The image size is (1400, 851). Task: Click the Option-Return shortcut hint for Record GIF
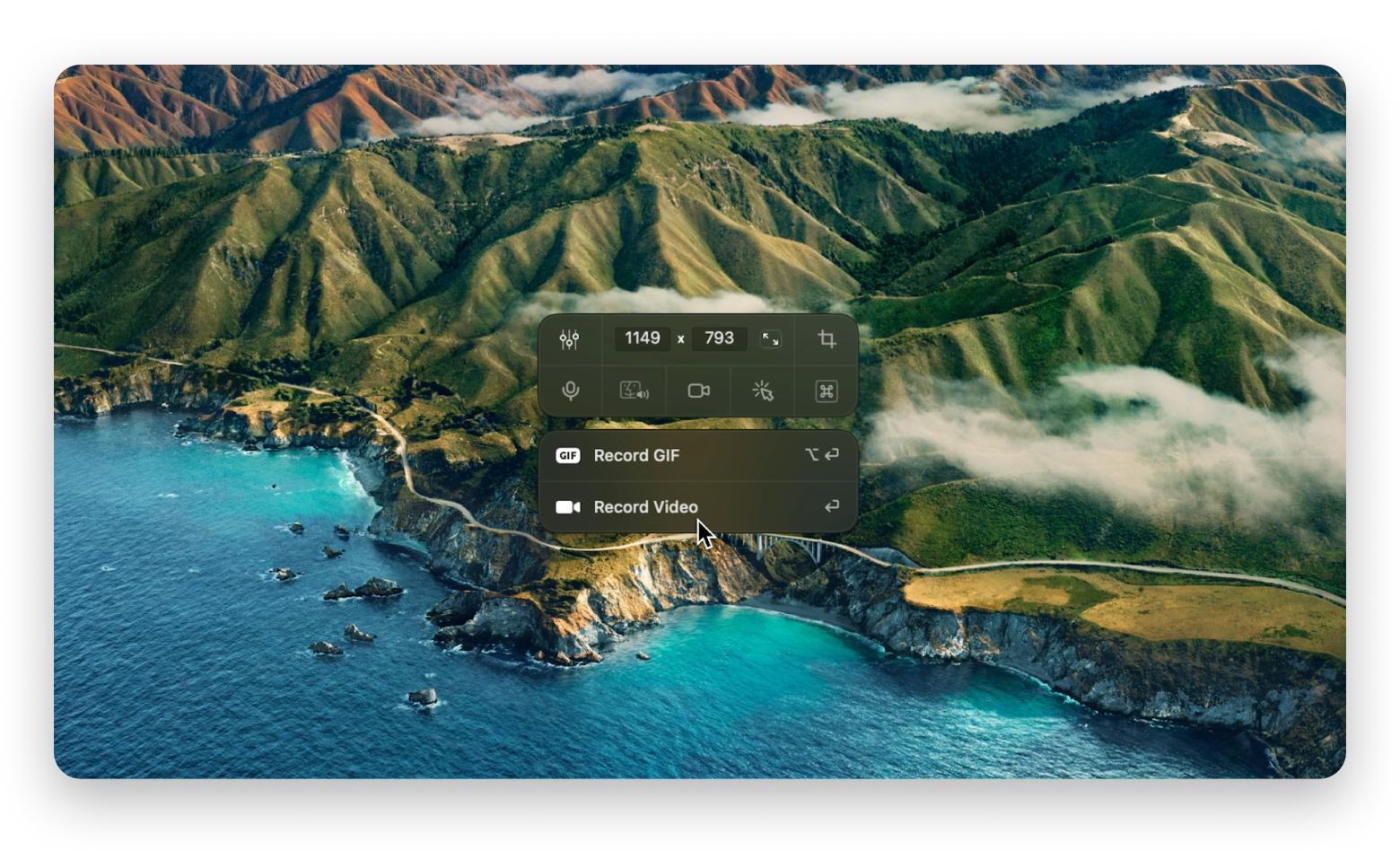pos(821,455)
